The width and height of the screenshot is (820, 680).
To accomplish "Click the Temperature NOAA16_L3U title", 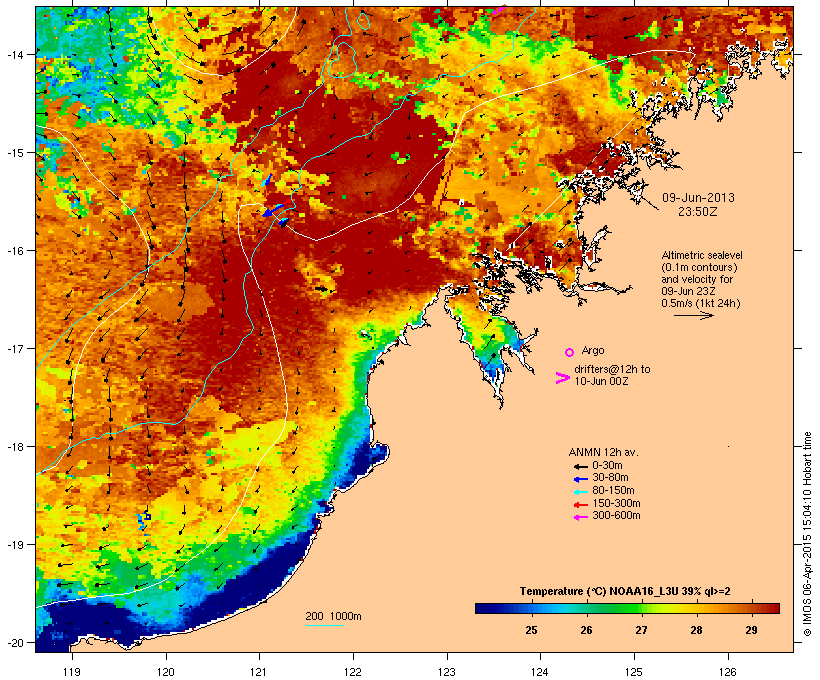I will point(625,591).
